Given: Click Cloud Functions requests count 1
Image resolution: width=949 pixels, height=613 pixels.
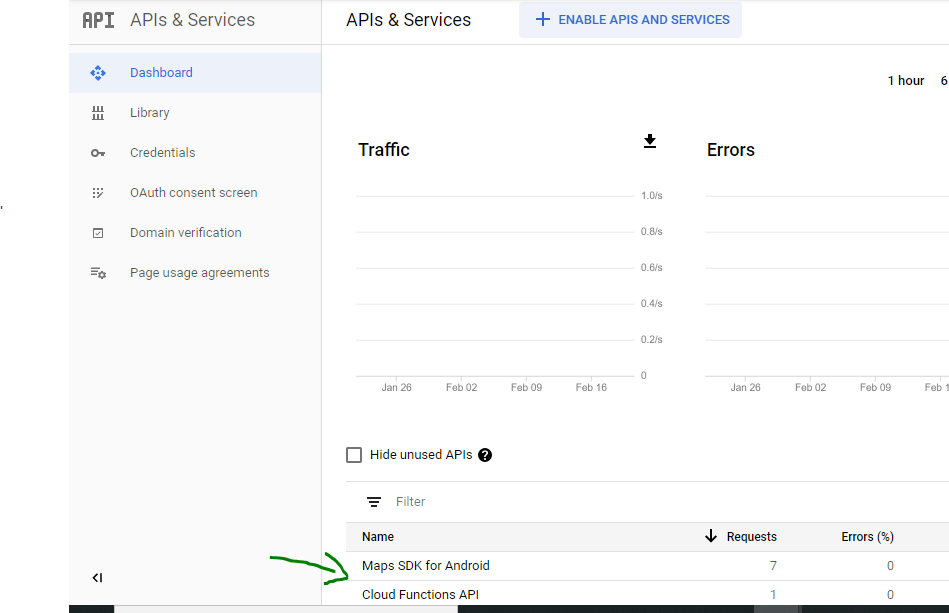Looking at the screenshot, I should pos(773,595).
